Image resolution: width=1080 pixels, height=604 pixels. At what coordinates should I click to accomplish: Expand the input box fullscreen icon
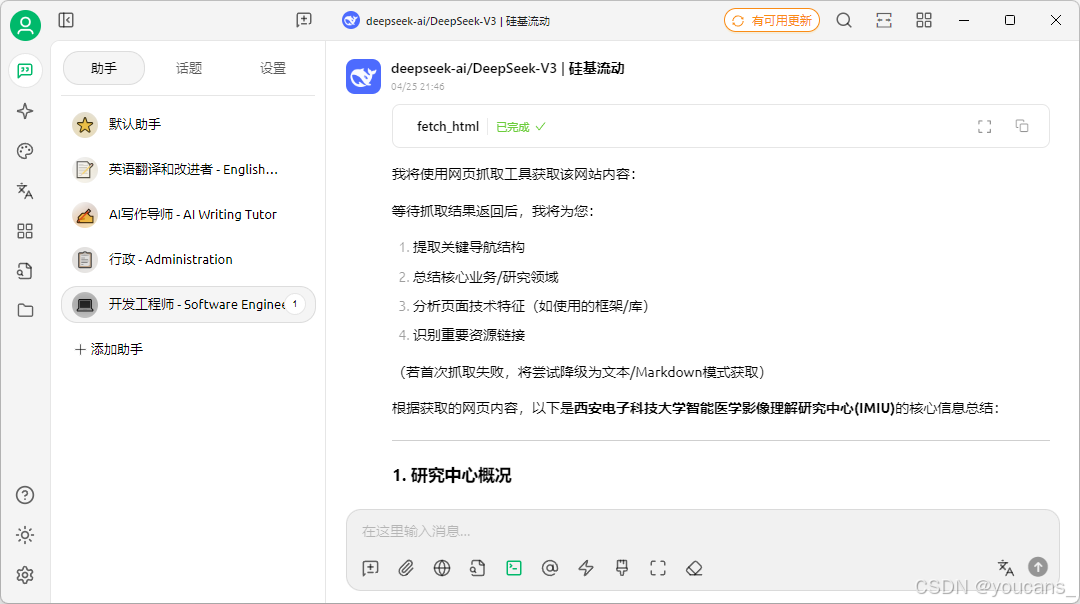pos(658,568)
